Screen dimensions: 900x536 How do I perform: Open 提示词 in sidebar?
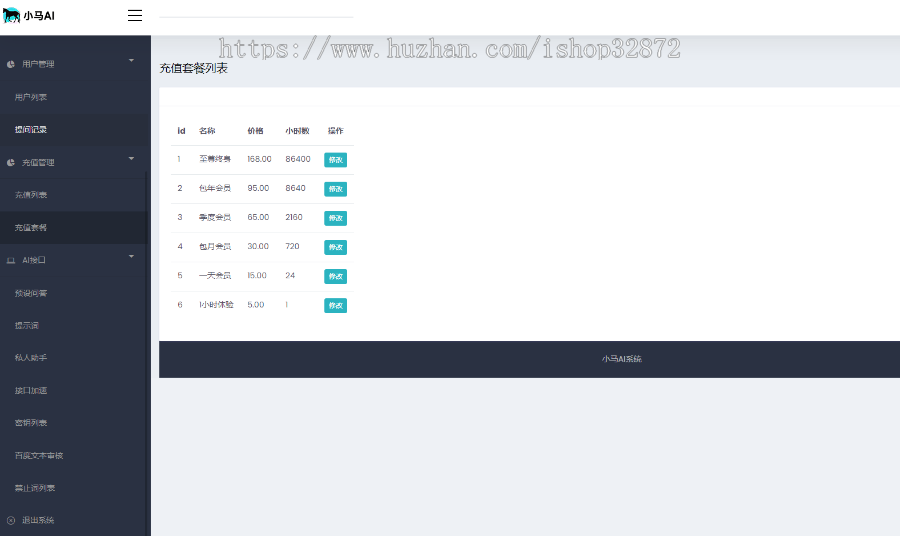pyautogui.click(x=27, y=325)
